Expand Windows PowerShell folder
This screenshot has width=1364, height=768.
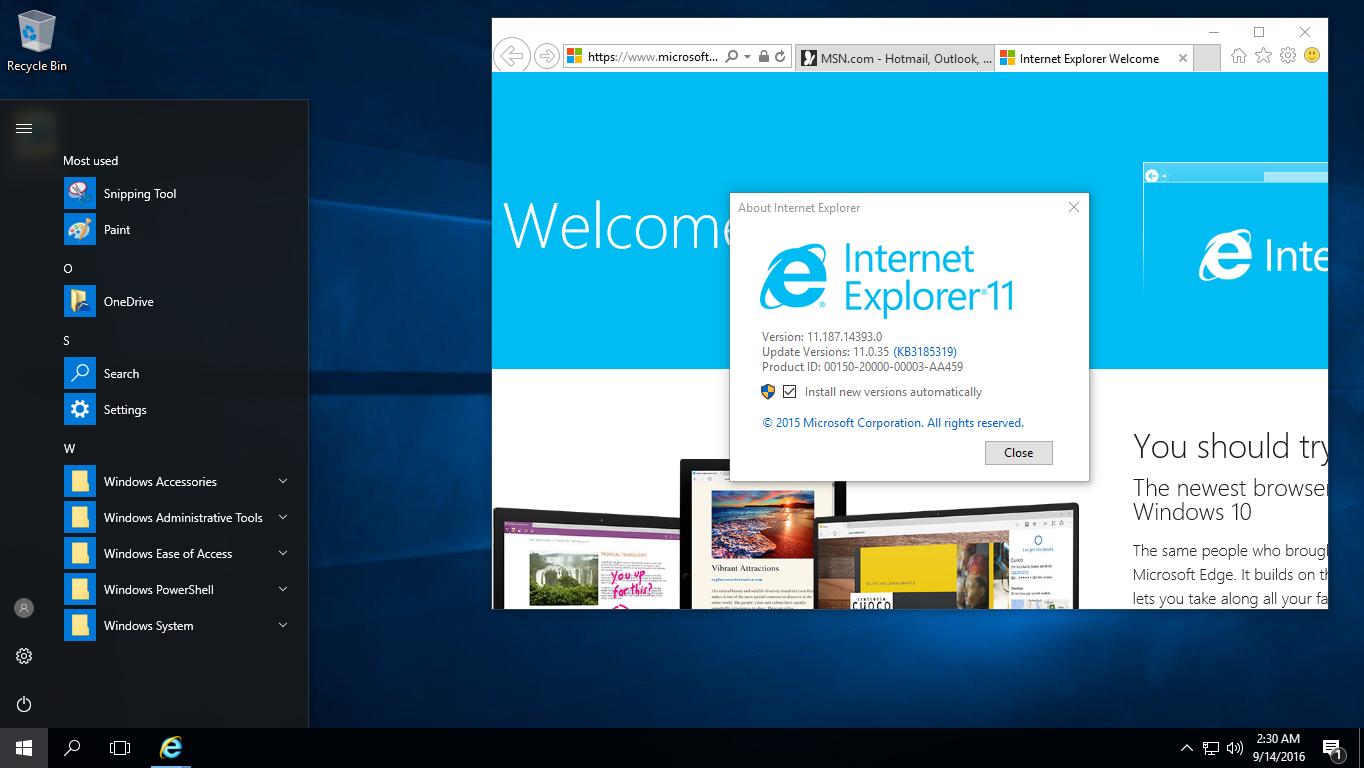[x=180, y=590]
